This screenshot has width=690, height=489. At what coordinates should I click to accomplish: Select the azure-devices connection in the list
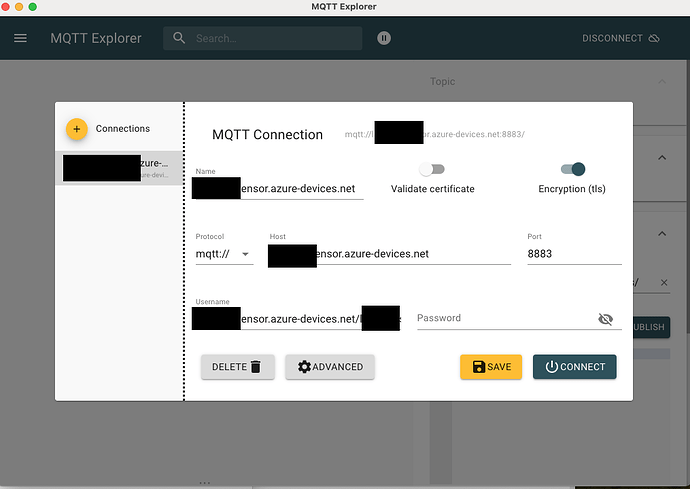click(x=120, y=168)
